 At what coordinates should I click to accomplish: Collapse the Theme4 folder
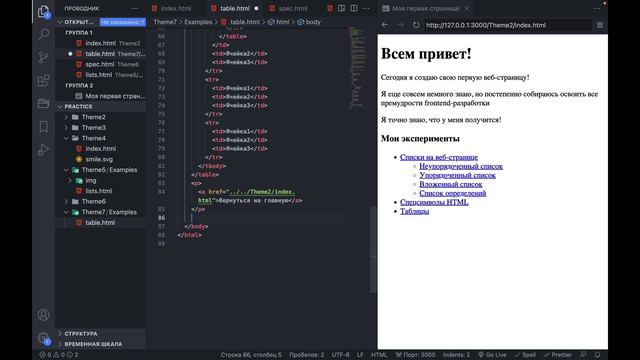click(x=67, y=138)
